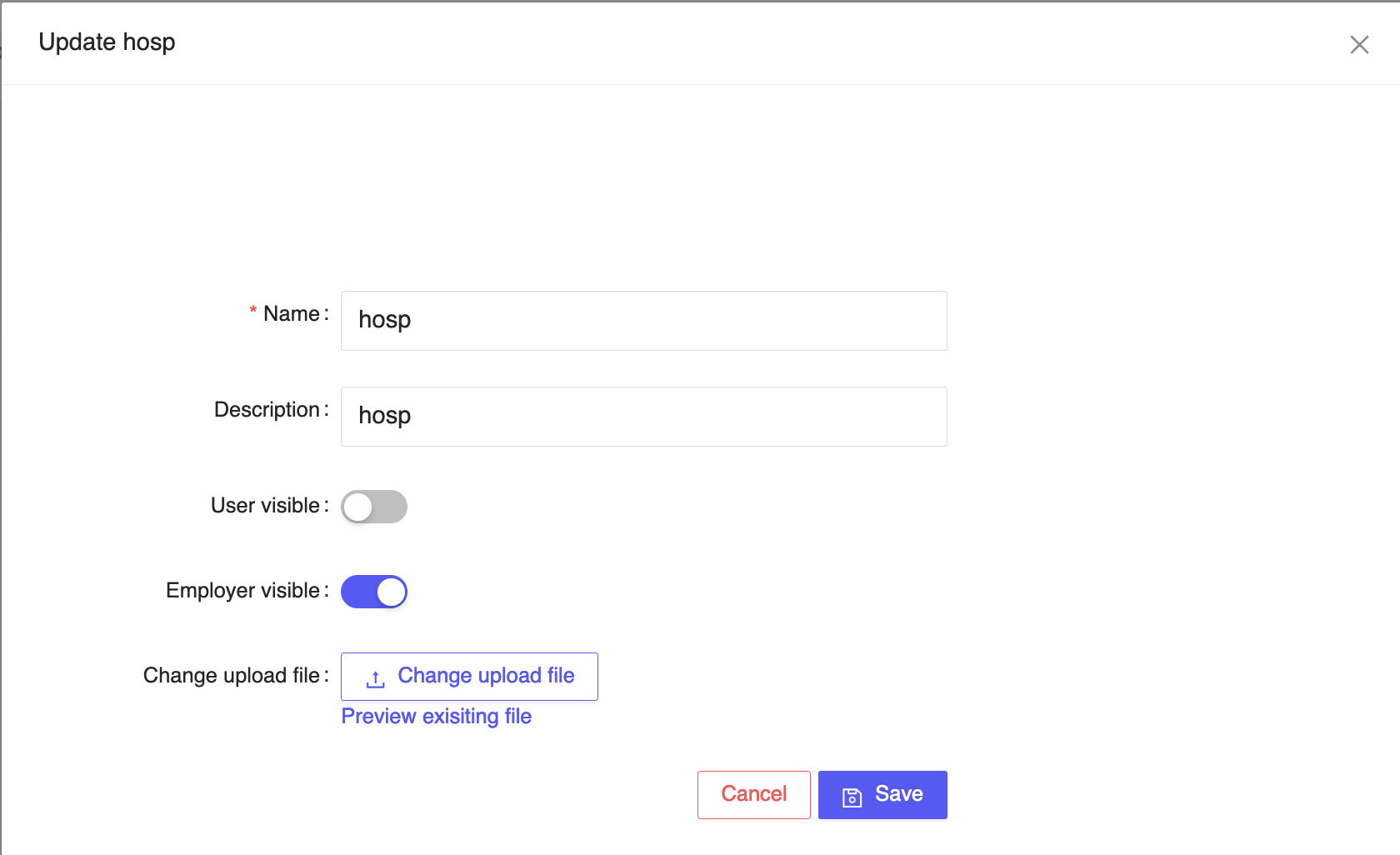
Task: Click the upload arrow icon
Action: (x=376, y=678)
